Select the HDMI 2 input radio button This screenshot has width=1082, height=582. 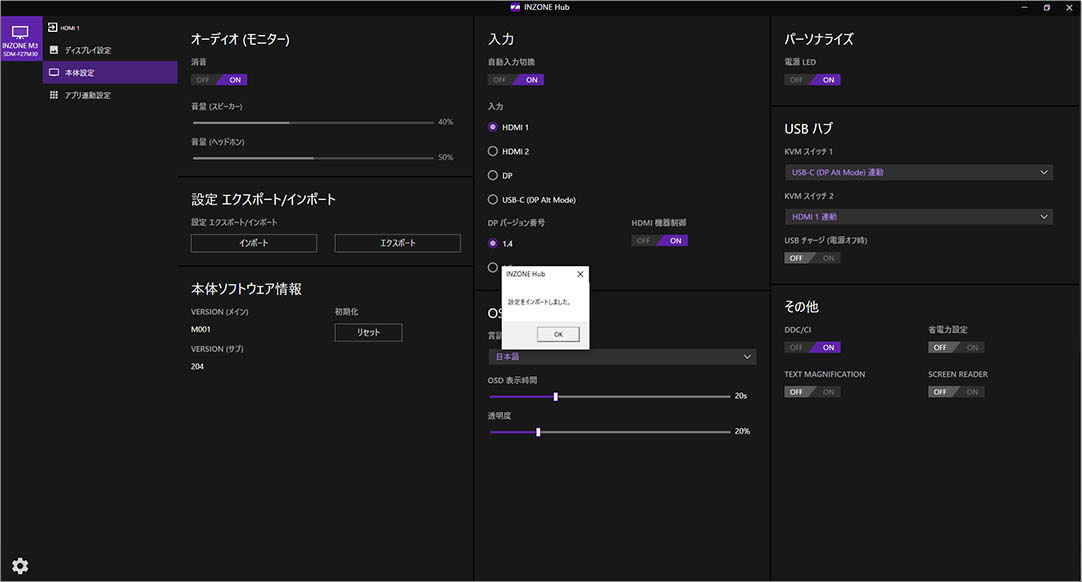point(492,152)
